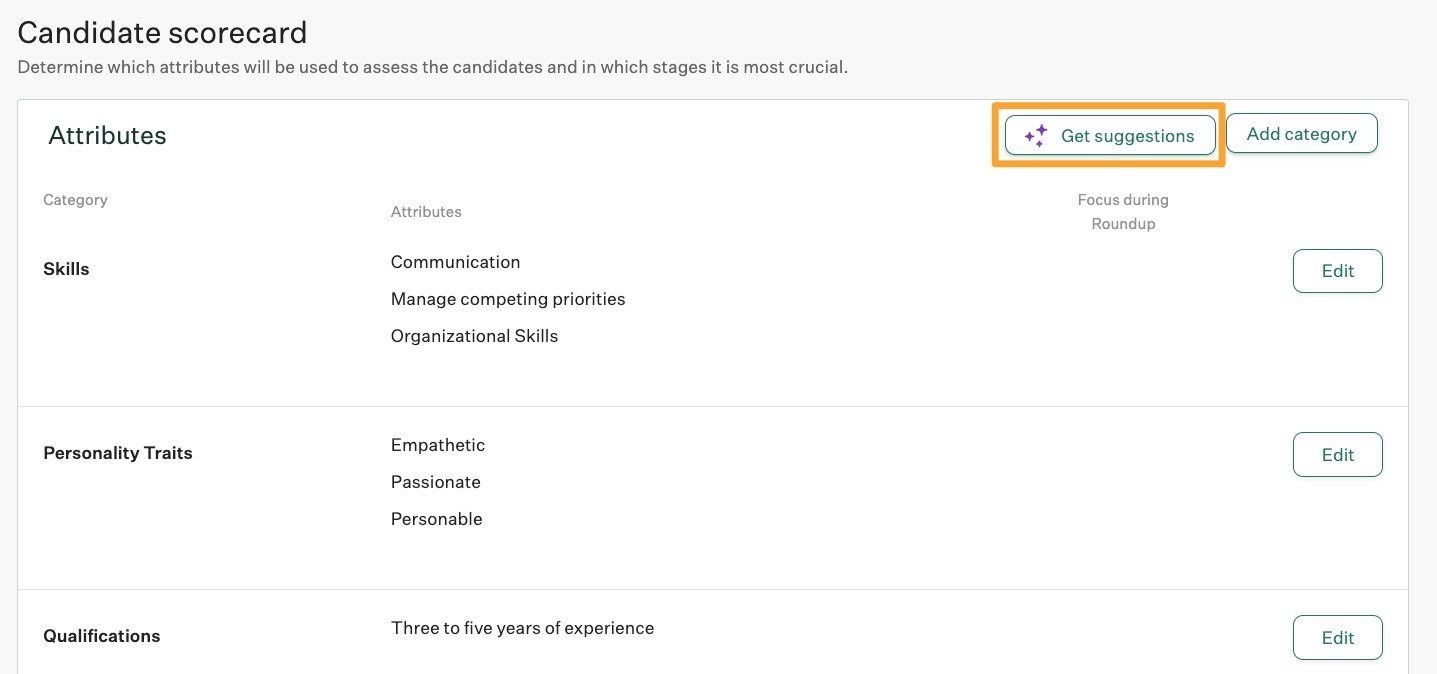The image size is (1437, 674).
Task: Edit the Personality Traits category
Action: 1337,454
